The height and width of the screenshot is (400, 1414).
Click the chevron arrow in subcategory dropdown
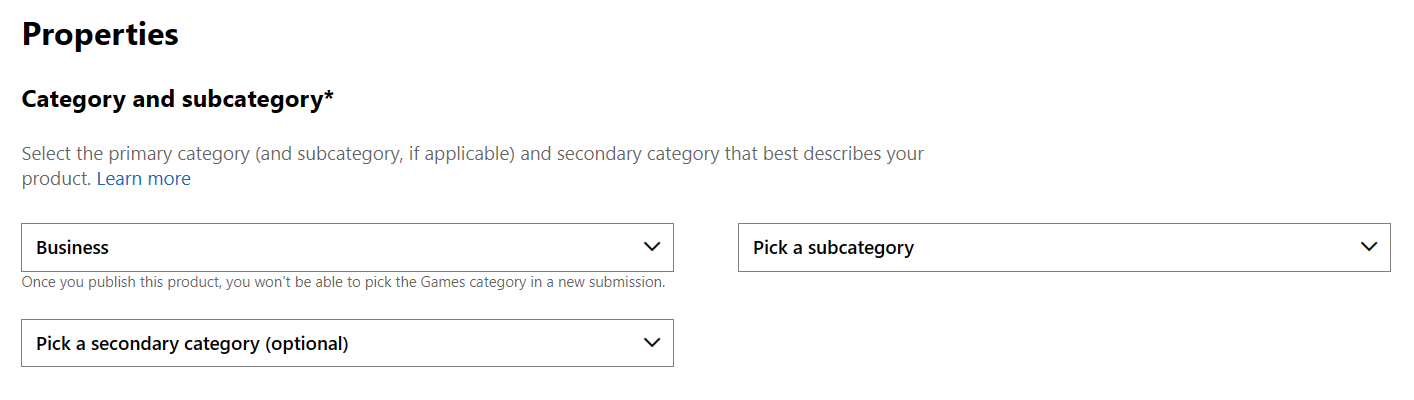tap(1369, 247)
